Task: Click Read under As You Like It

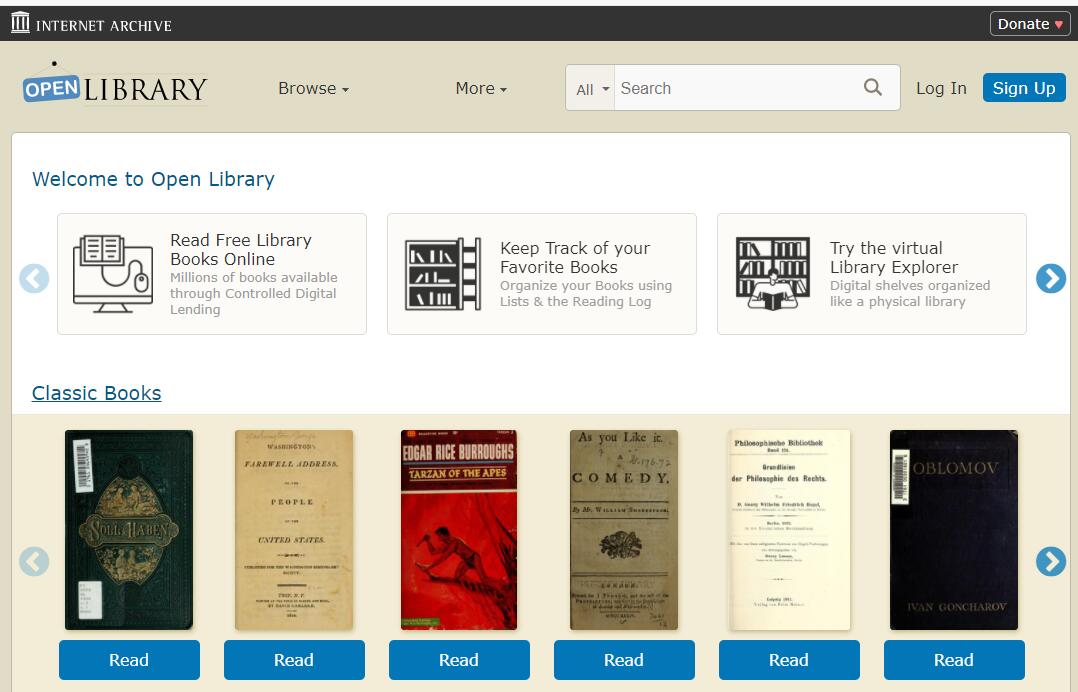Action: [x=624, y=660]
